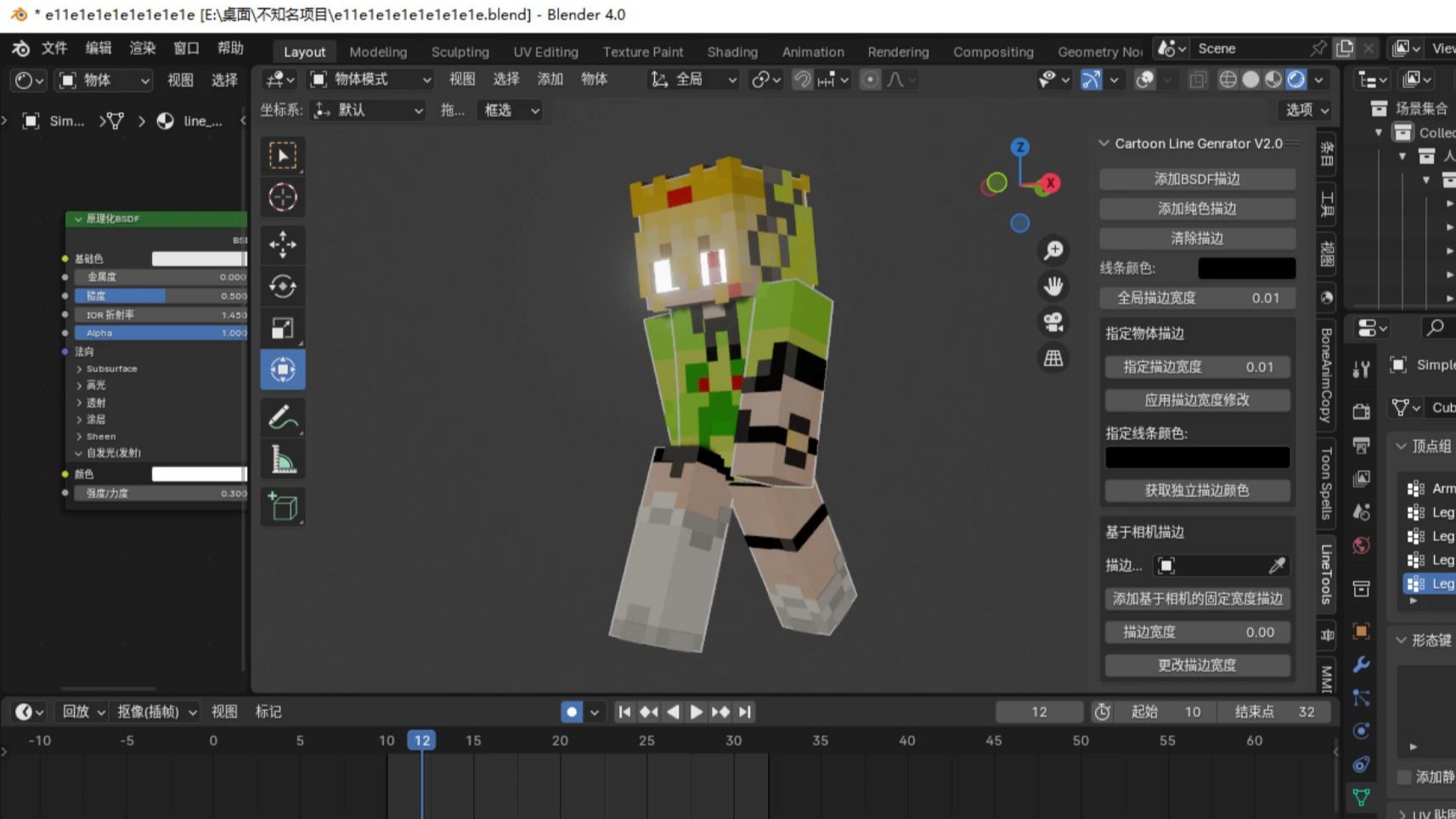This screenshot has width=1456, height=819.
Task: Open the Modeling workspace tab
Action: coord(378,52)
